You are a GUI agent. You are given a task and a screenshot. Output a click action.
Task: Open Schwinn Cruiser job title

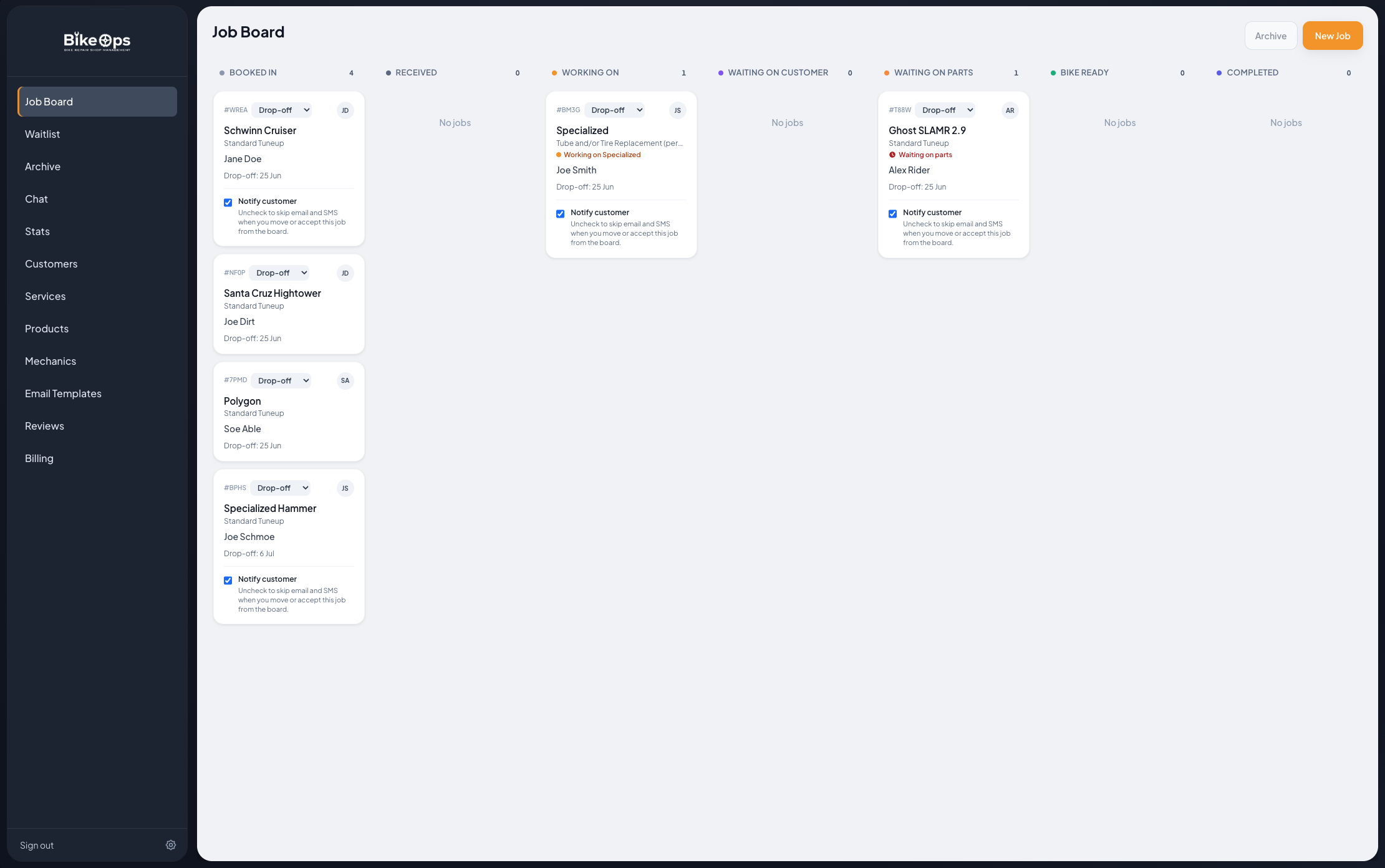click(260, 130)
